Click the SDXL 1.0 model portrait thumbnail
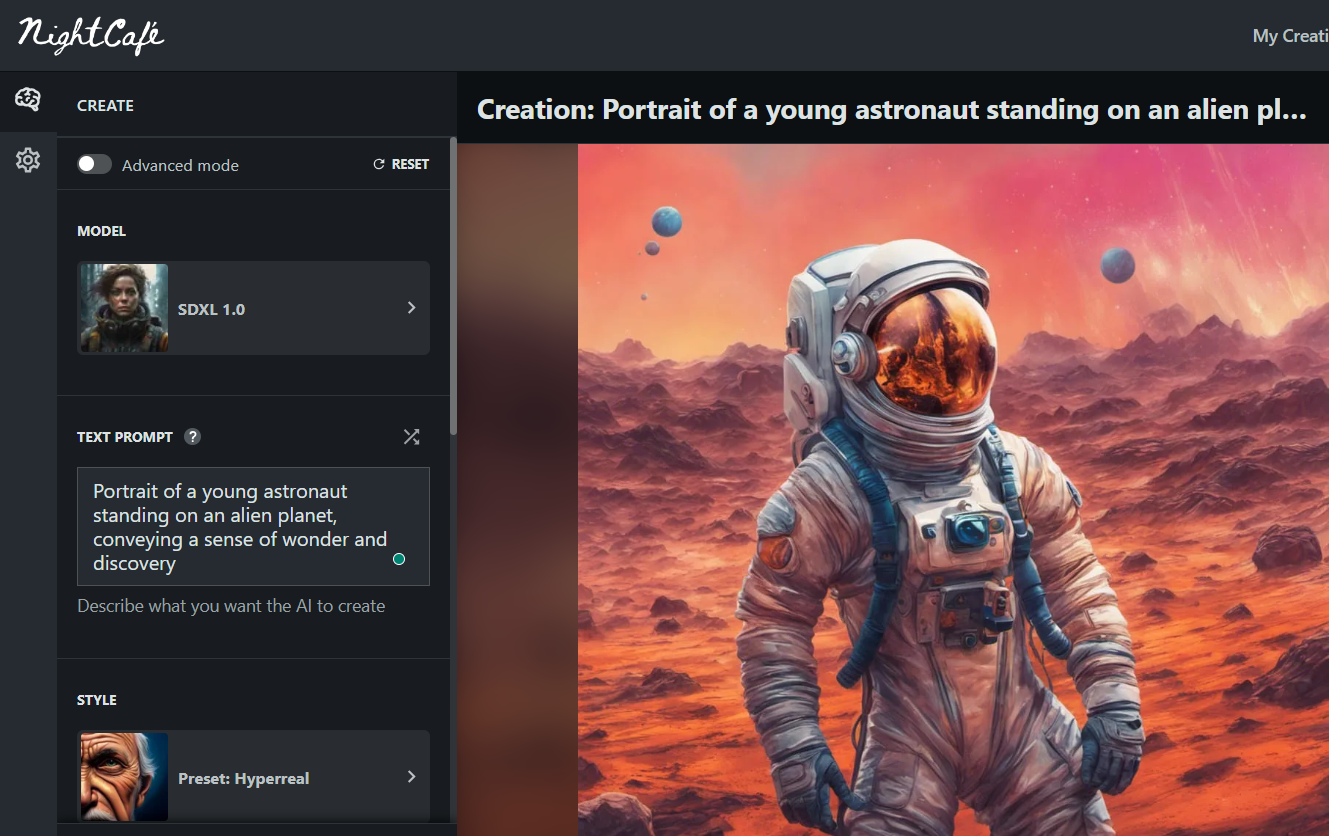 124,308
